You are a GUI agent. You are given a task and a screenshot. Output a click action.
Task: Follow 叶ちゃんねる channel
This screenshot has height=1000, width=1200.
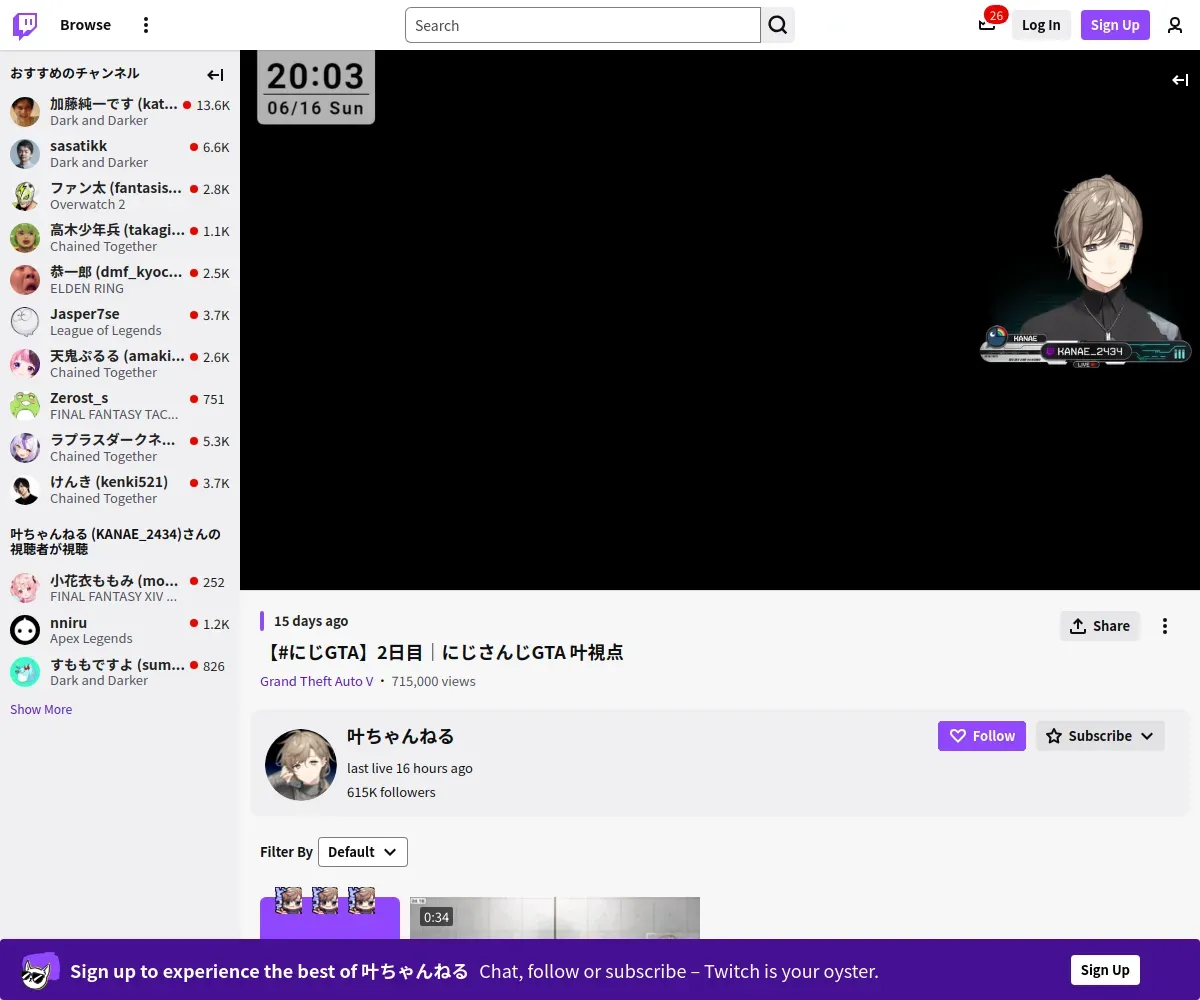tap(982, 736)
